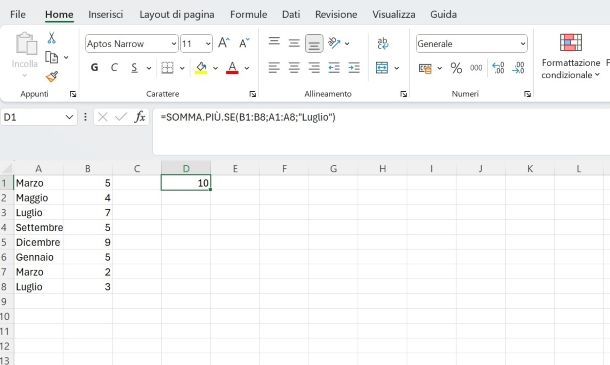This screenshot has width=610, height=365.
Task: Click the increase decimal icon
Action: 498,68
